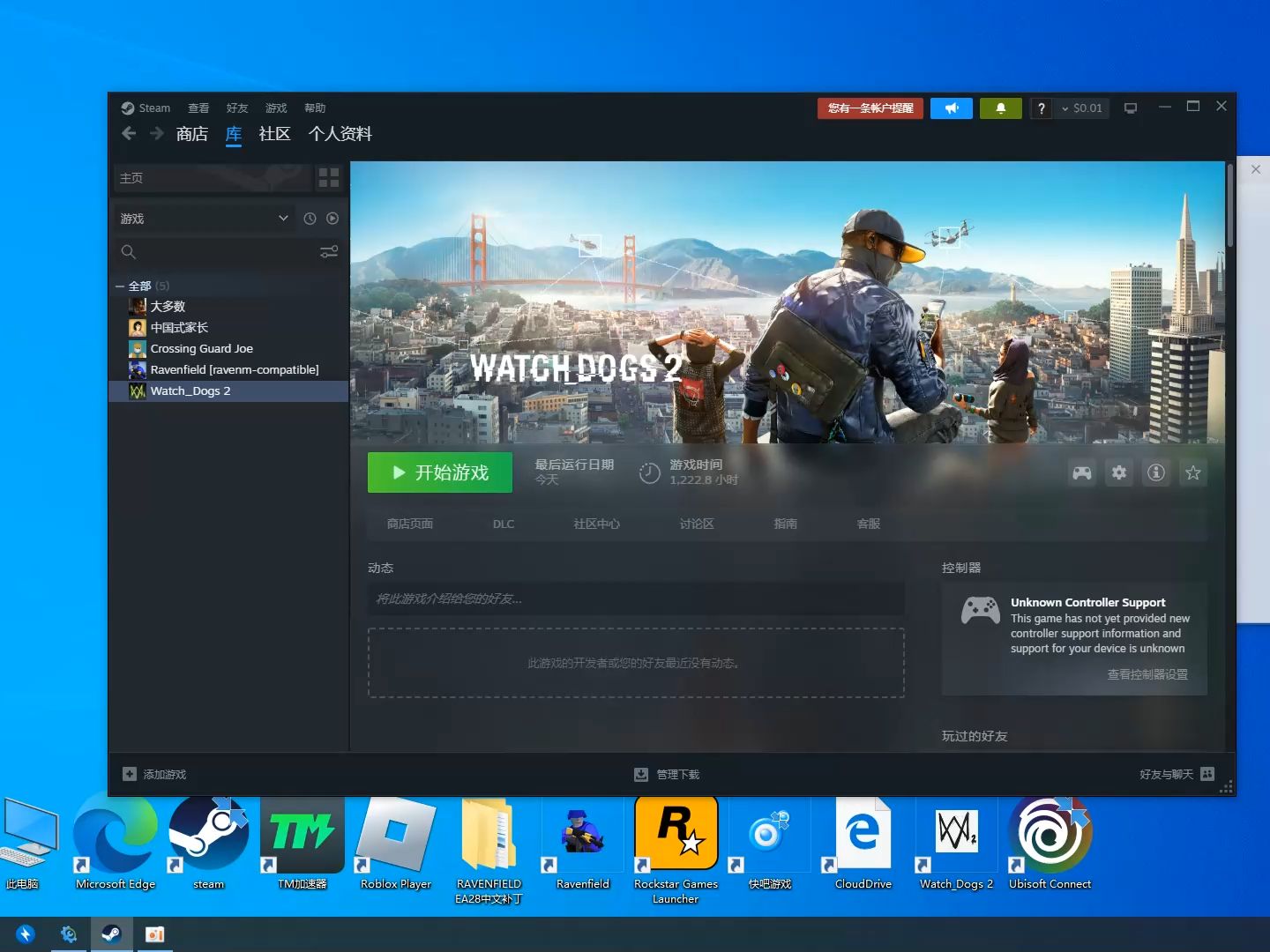The image size is (1270, 952).
Task: Open the 快吧游戏 desktop shortcut
Action: tap(770, 844)
